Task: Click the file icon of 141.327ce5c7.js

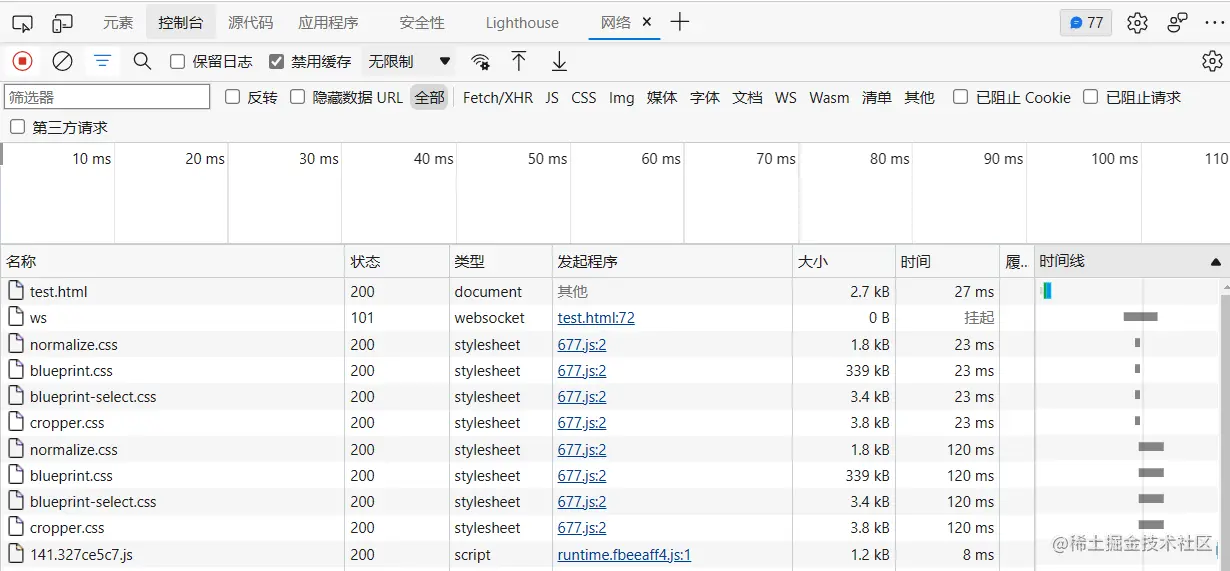Action: click(15, 554)
